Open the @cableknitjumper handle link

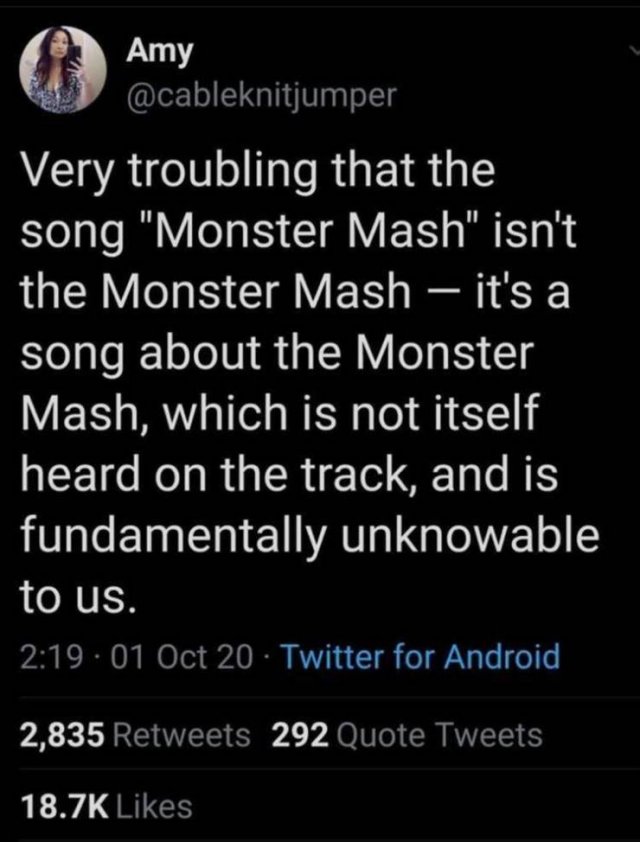tap(261, 96)
